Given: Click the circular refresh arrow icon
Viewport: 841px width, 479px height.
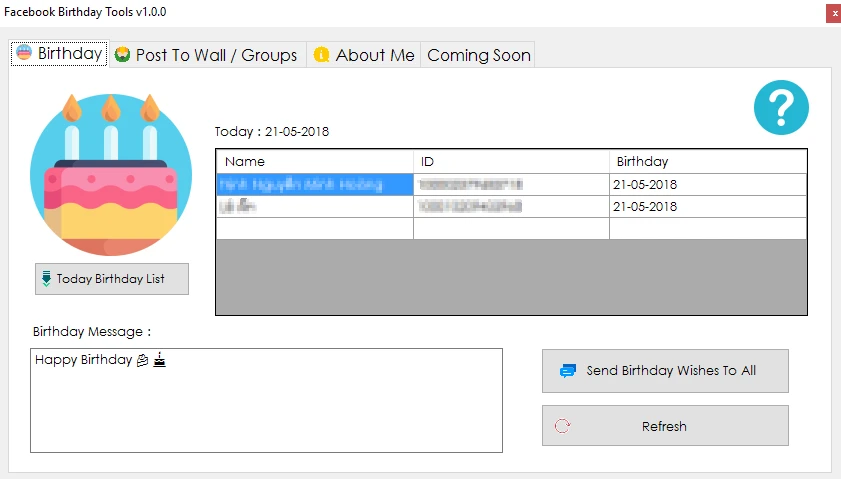Looking at the screenshot, I should click(x=563, y=426).
